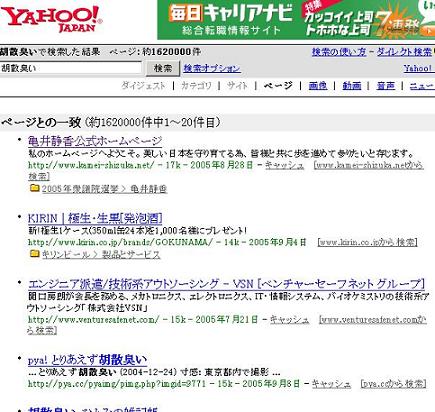
Task: Switch to the 音声 audio search tab
Action: [x=386, y=86]
